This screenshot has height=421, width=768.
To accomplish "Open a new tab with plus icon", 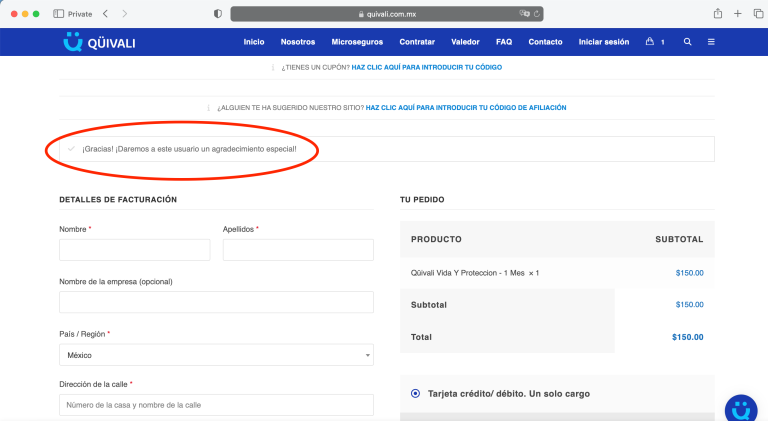I will (x=738, y=14).
